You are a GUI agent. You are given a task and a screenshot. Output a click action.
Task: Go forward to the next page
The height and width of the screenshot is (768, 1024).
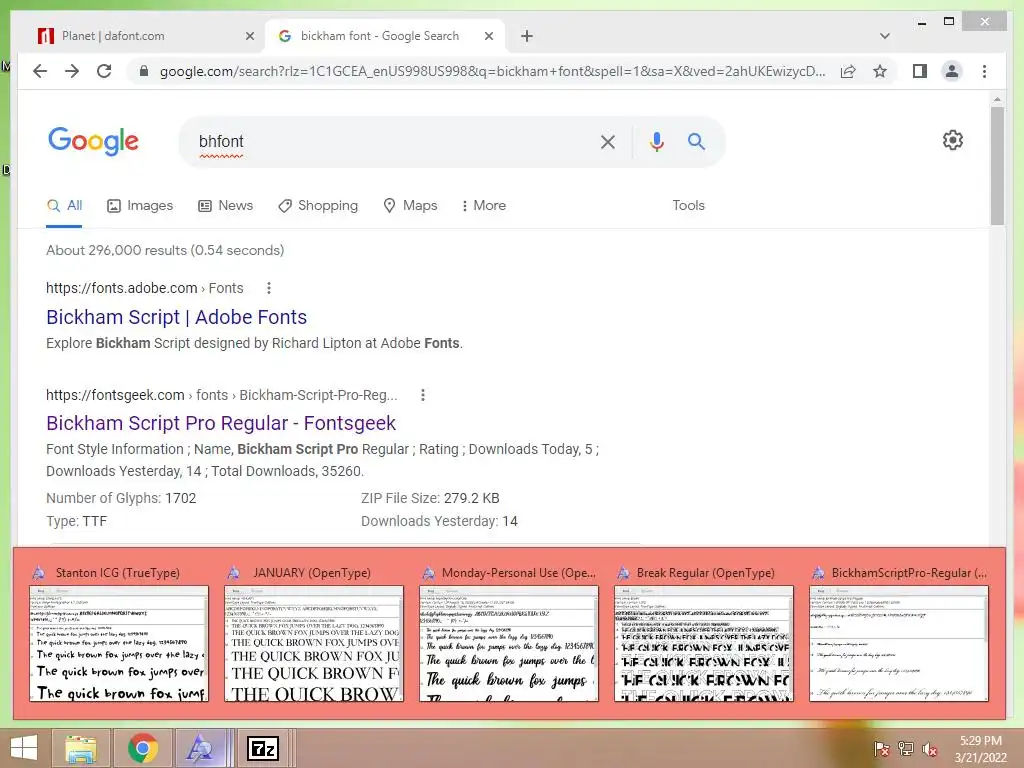coord(72,71)
